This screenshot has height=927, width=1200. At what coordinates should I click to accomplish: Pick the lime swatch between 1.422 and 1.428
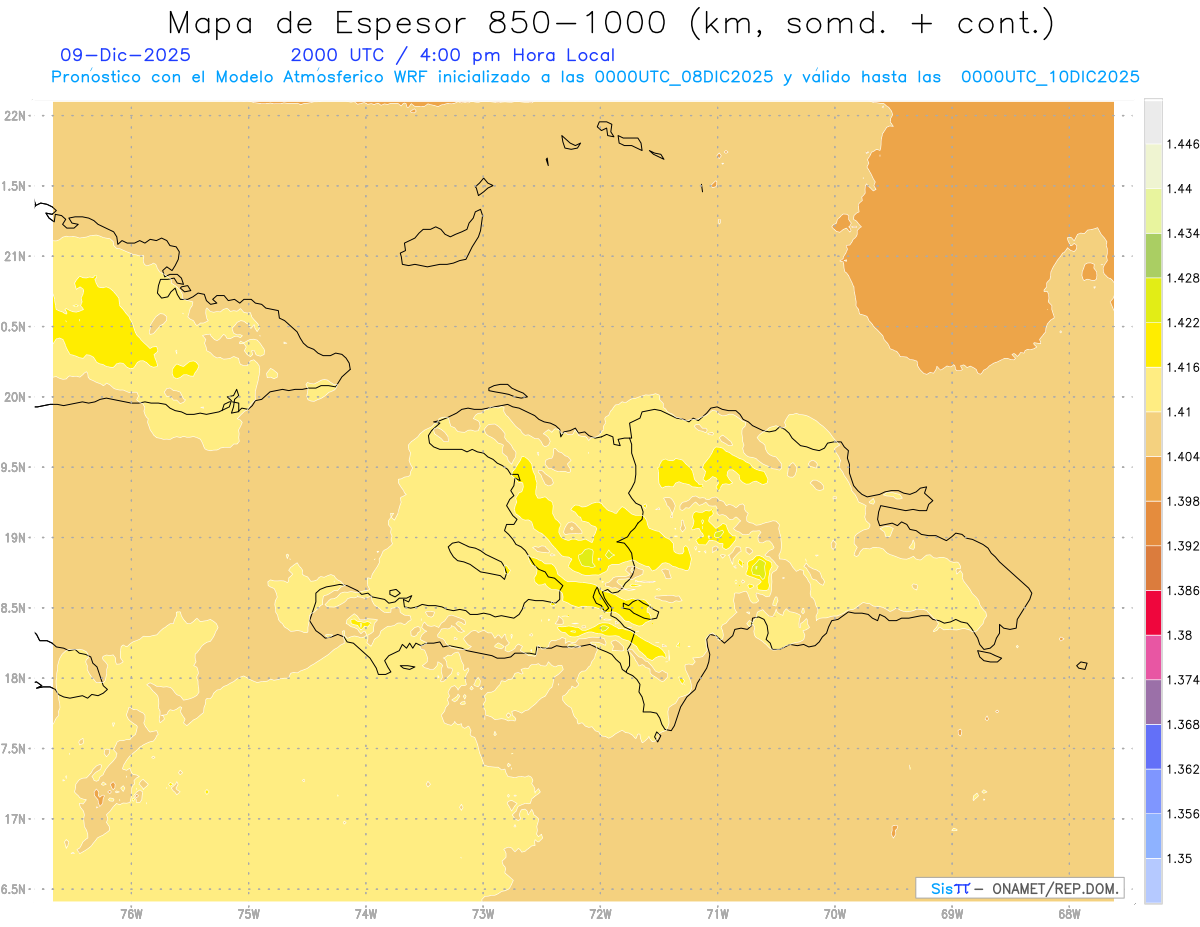pos(1153,300)
